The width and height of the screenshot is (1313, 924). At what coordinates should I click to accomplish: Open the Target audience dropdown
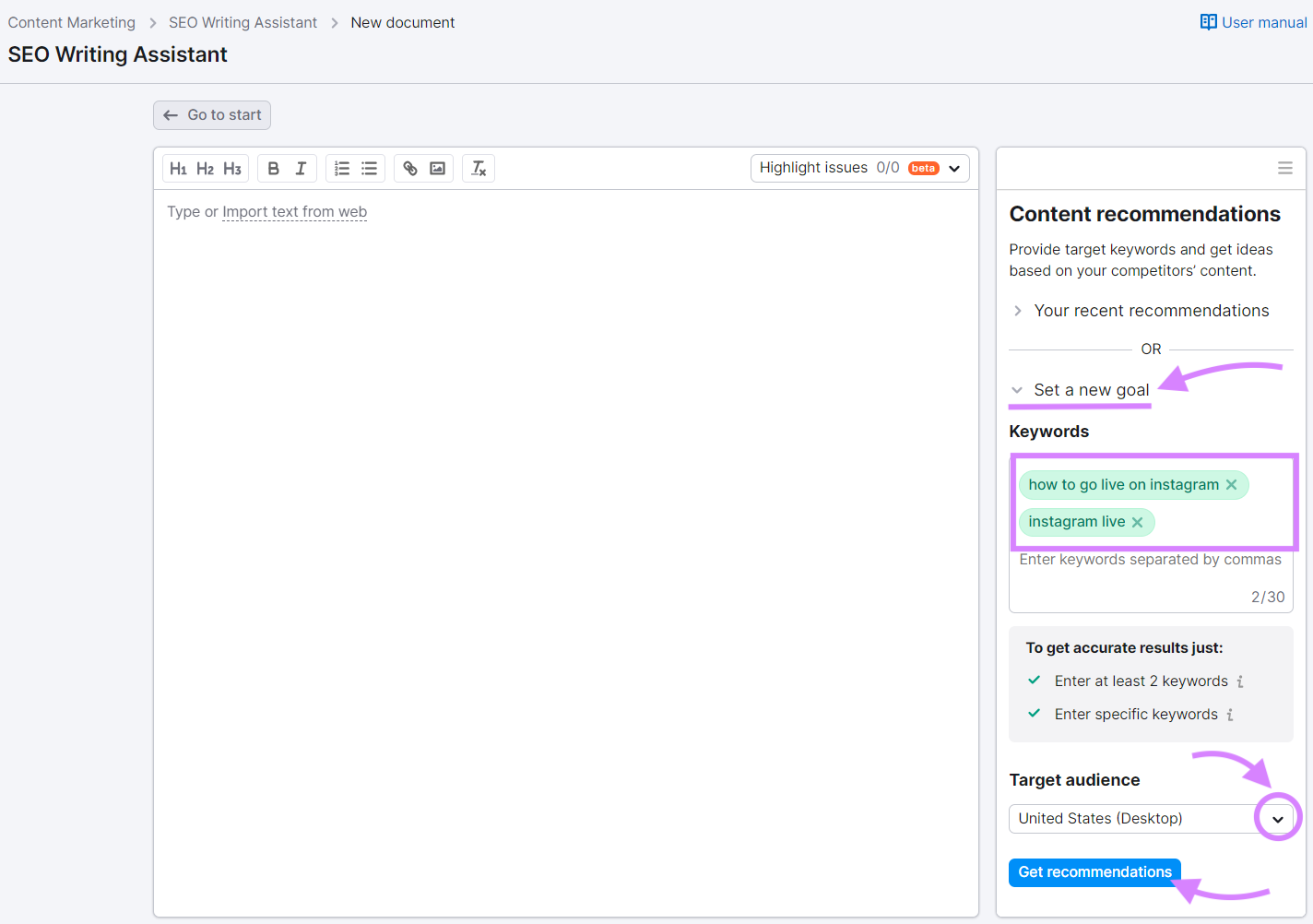pyautogui.click(x=1278, y=818)
